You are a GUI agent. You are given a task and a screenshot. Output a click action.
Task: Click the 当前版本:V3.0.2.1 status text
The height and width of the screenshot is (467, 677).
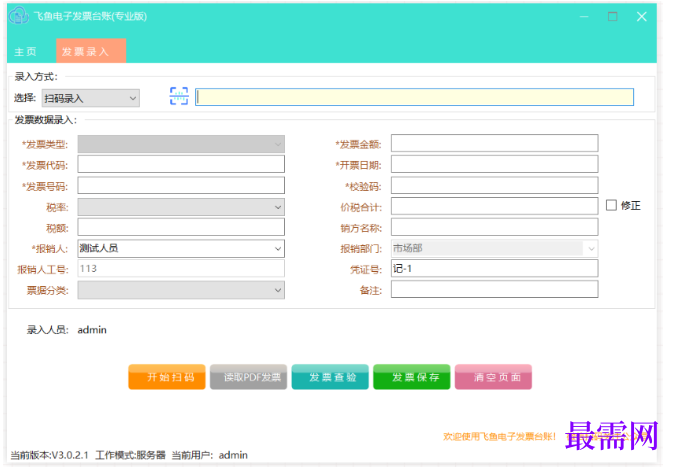[x=49, y=455]
